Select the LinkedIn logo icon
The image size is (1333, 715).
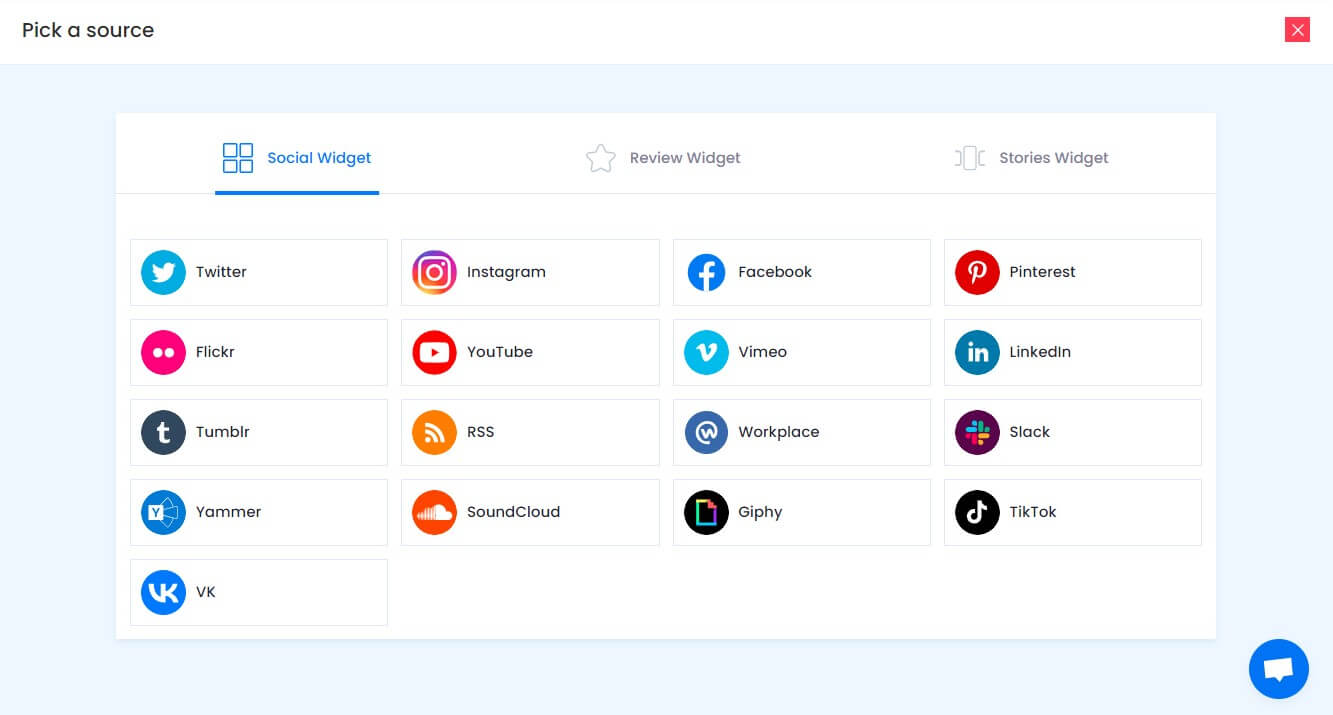pos(977,352)
